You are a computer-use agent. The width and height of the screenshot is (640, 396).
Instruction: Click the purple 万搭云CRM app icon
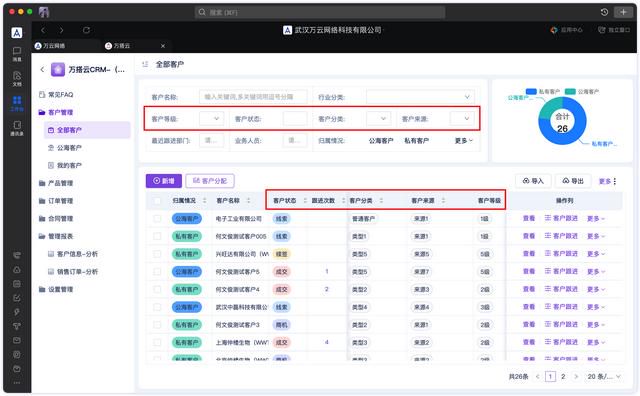click(58, 70)
